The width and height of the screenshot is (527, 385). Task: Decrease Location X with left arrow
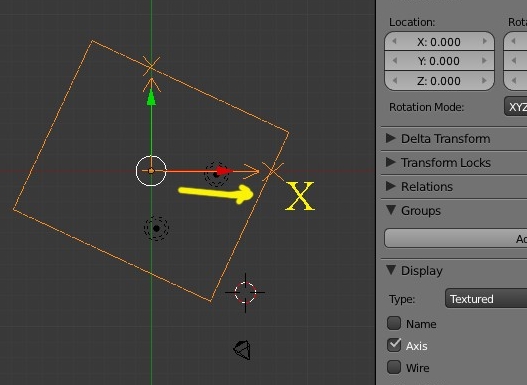click(395, 41)
